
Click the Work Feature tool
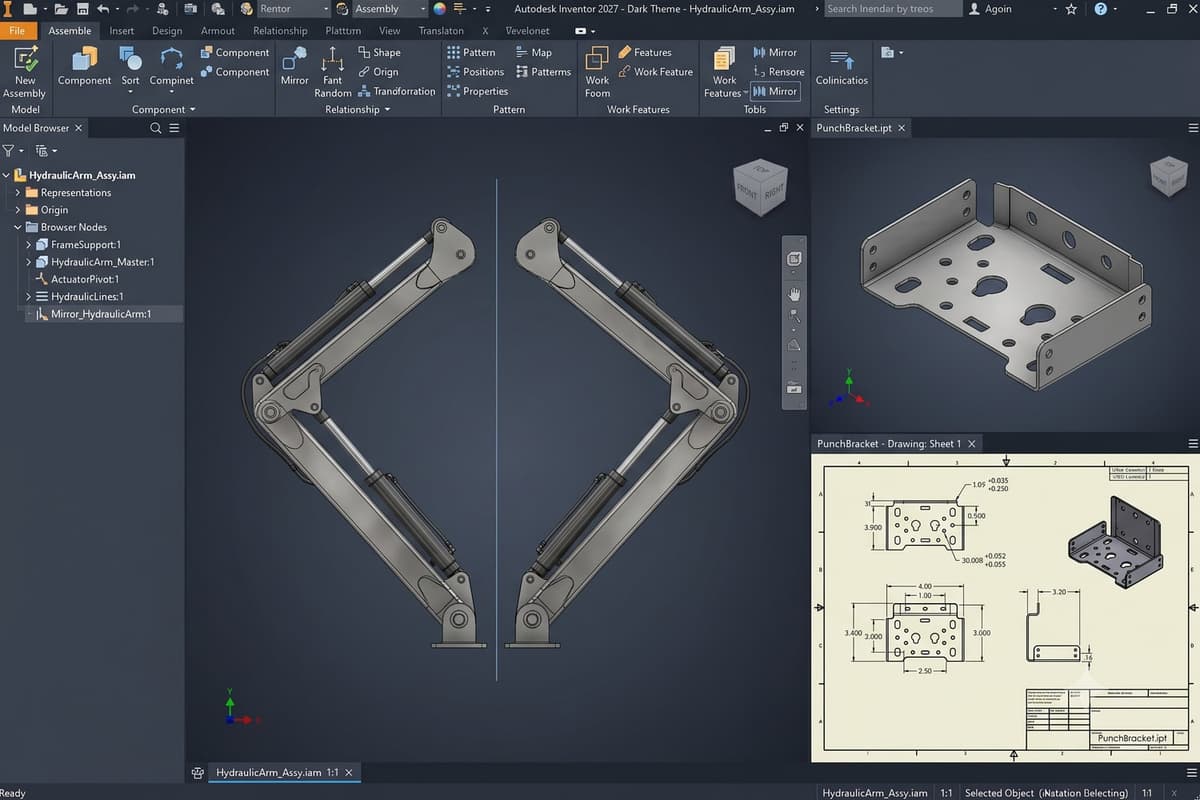point(655,72)
